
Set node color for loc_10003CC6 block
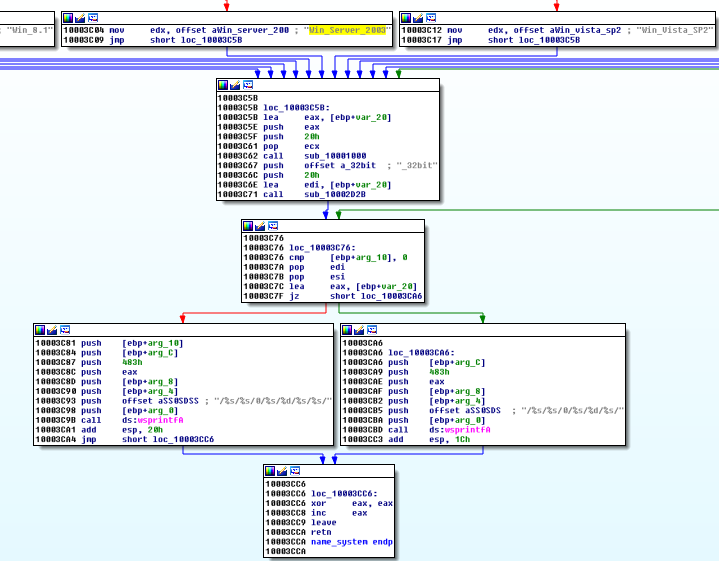coord(270,471)
